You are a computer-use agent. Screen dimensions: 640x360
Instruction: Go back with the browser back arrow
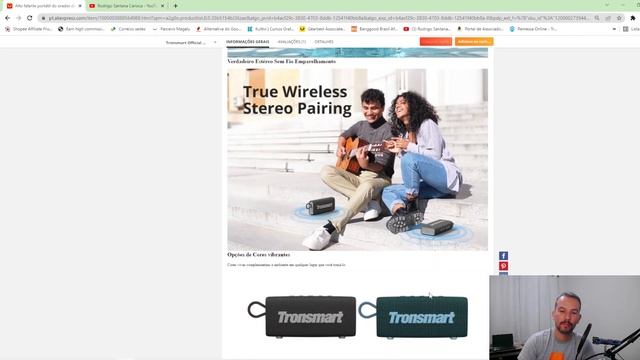(x=7, y=18)
